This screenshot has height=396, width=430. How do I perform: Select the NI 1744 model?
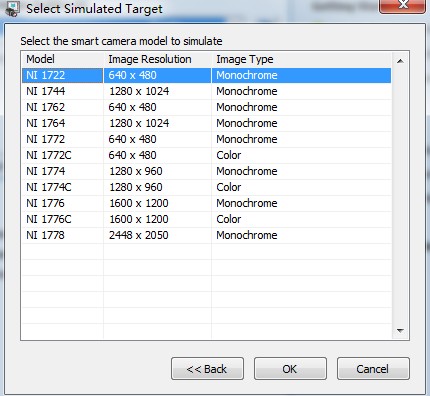tap(207, 91)
